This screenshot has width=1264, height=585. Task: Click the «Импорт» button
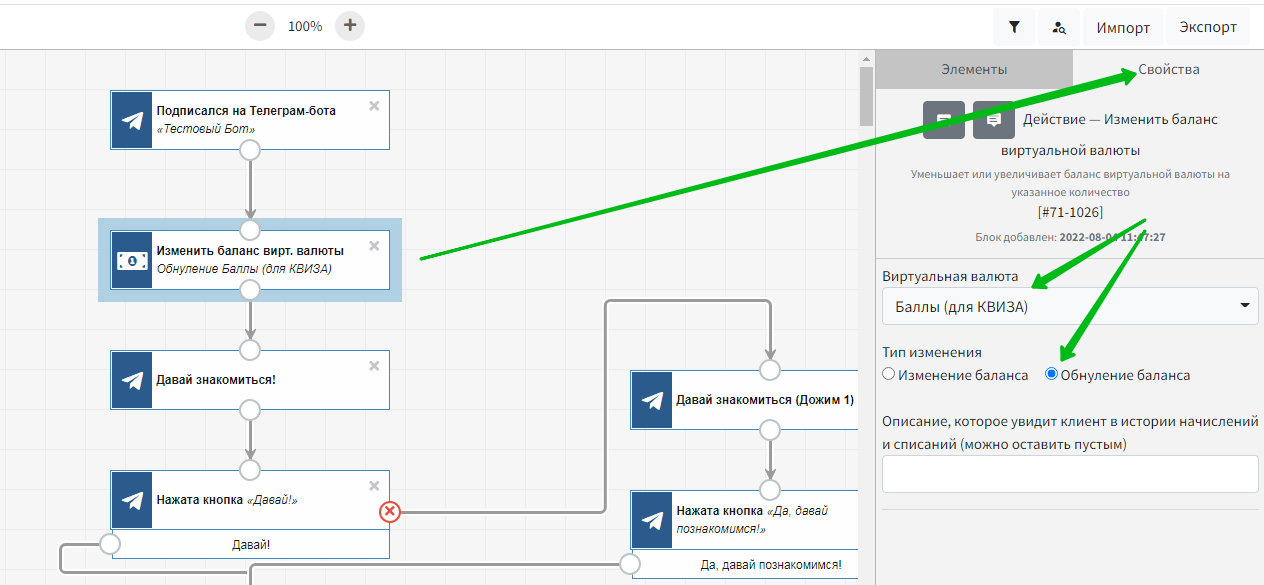click(x=1122, y=27)
